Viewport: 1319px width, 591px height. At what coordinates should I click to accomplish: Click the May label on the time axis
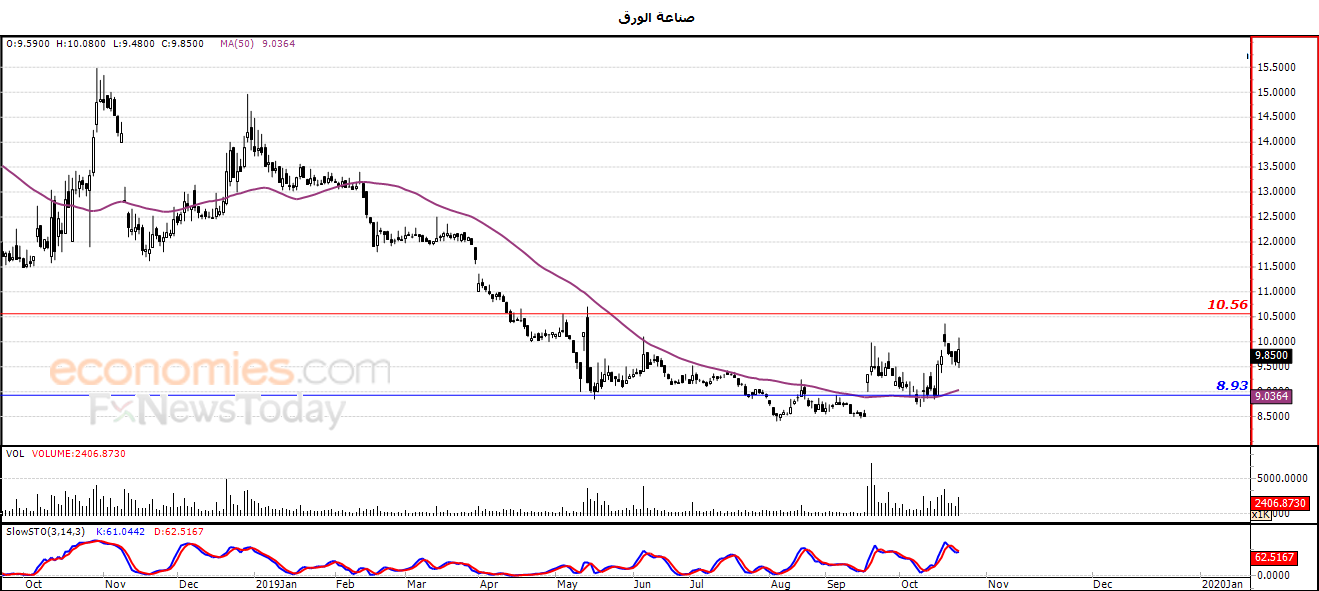(568, 582)
